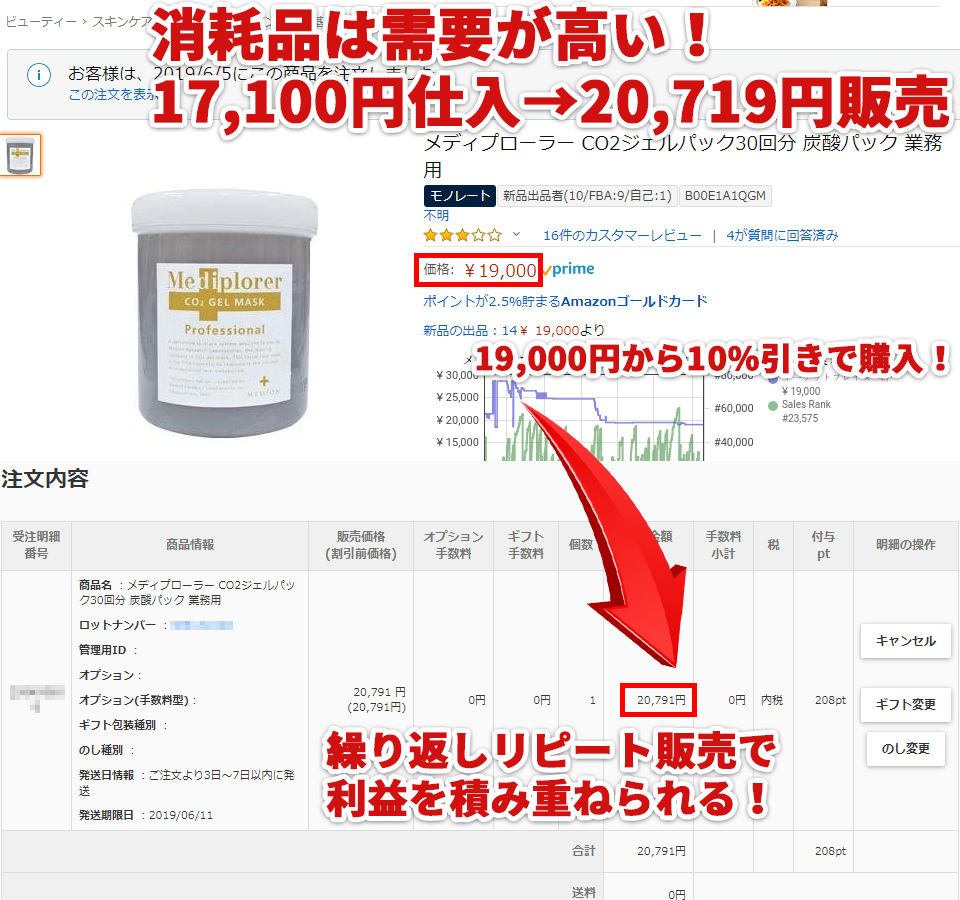Open the 不明 link
Image resolution: width=960 pixels, height=900 pixels.
(436, 216)
